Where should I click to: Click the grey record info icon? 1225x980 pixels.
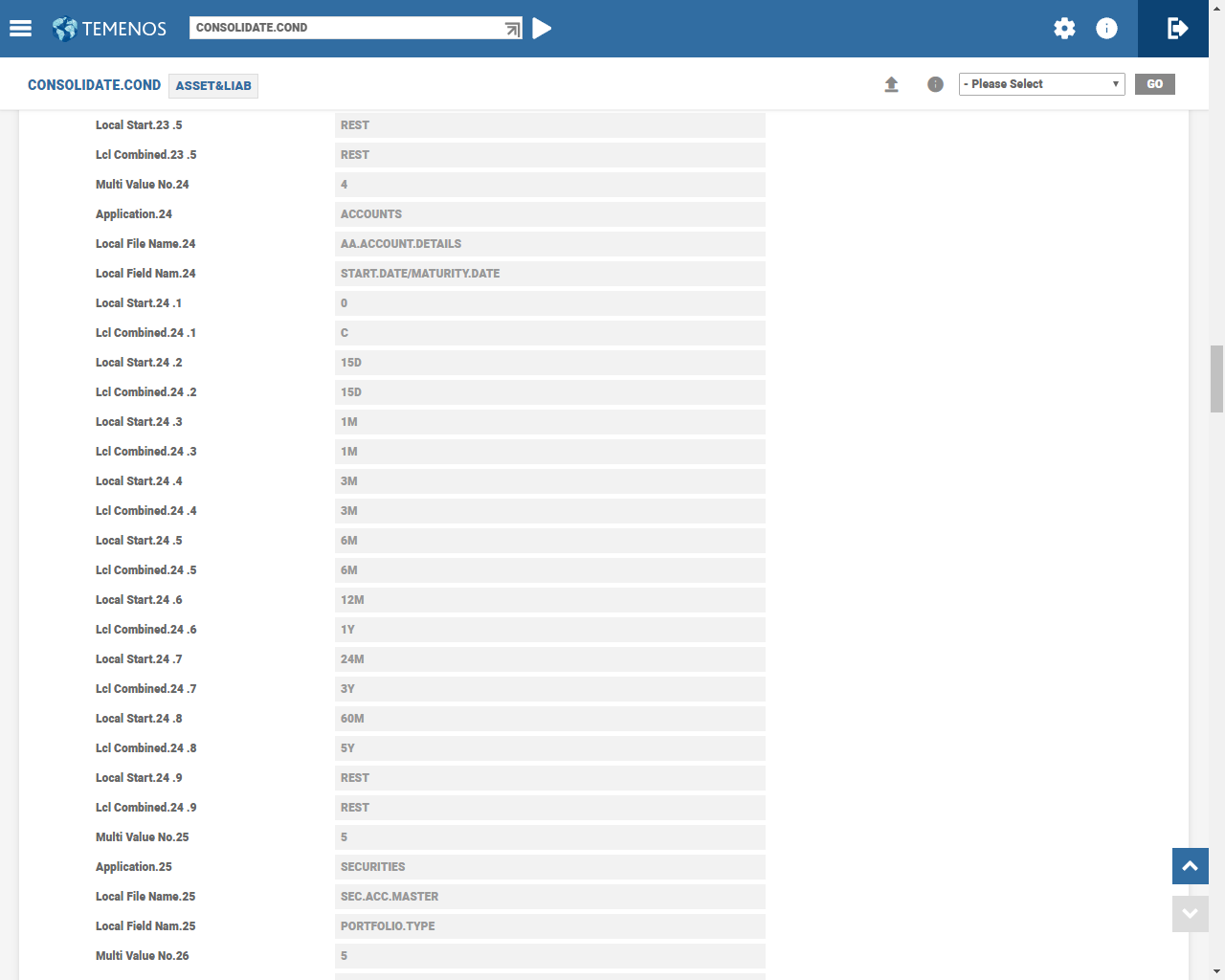pos(935,84)
